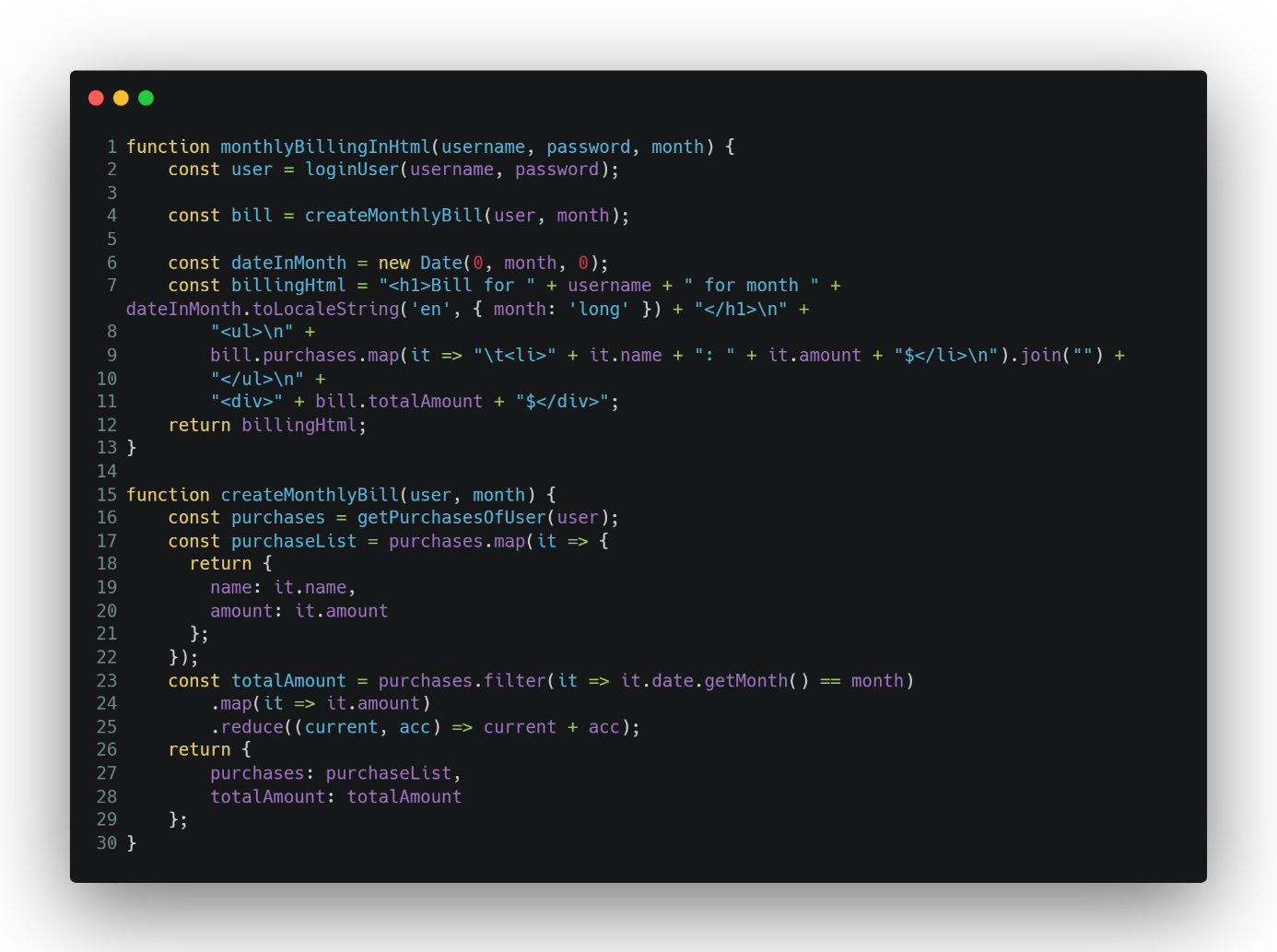Click the "</ul>\n" string on line 10
The image size is (1277, 952).
(x=257, y=380)
